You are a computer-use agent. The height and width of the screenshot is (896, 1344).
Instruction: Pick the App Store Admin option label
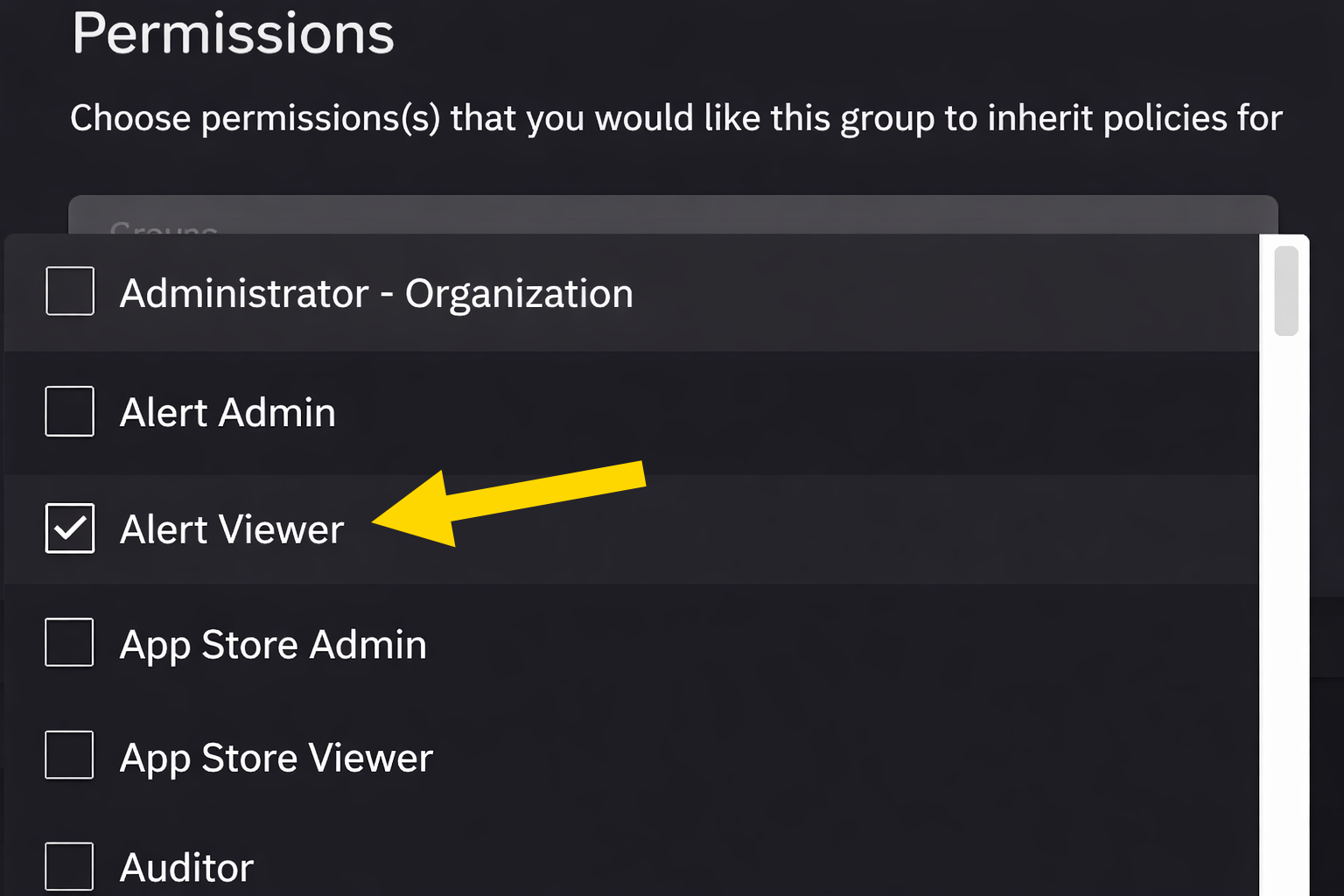click(x=273, y=645)
